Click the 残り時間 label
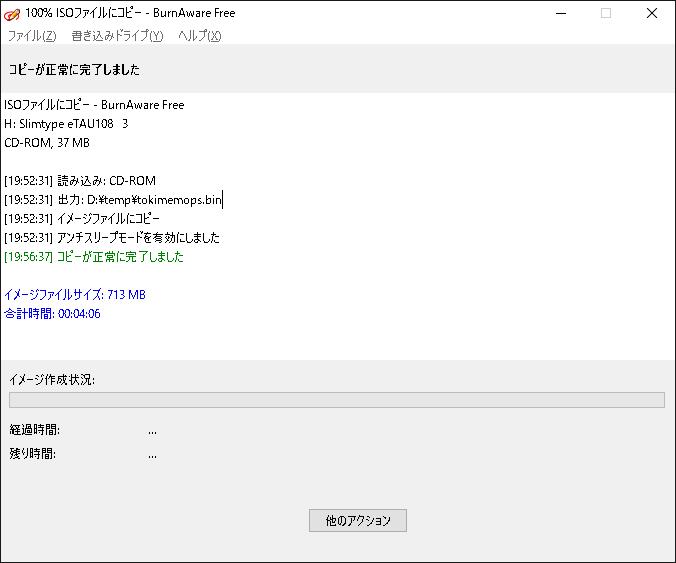This screenshot has height=563, width=676. [x=32, y=454]
